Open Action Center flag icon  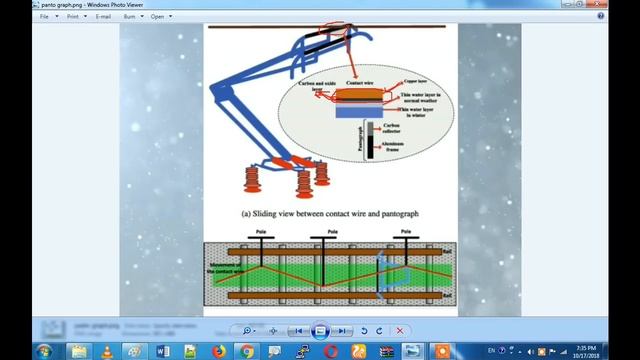coord(552,351)
